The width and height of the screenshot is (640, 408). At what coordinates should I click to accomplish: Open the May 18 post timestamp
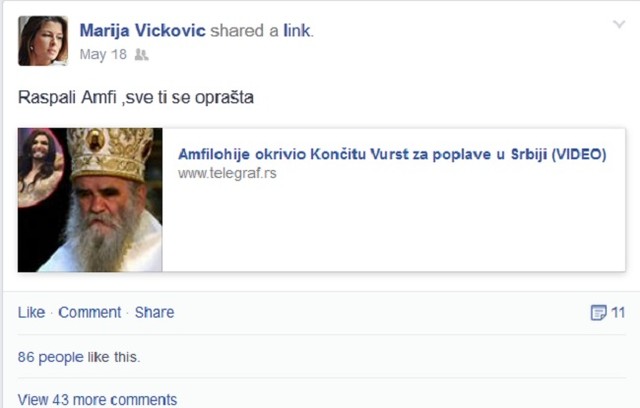(x=103, y=54)
